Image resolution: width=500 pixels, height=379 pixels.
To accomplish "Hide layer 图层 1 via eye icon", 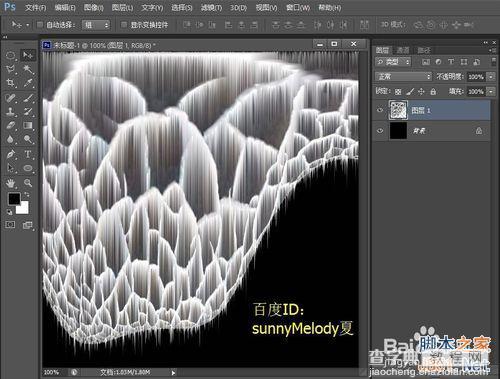I will (380, 110).
